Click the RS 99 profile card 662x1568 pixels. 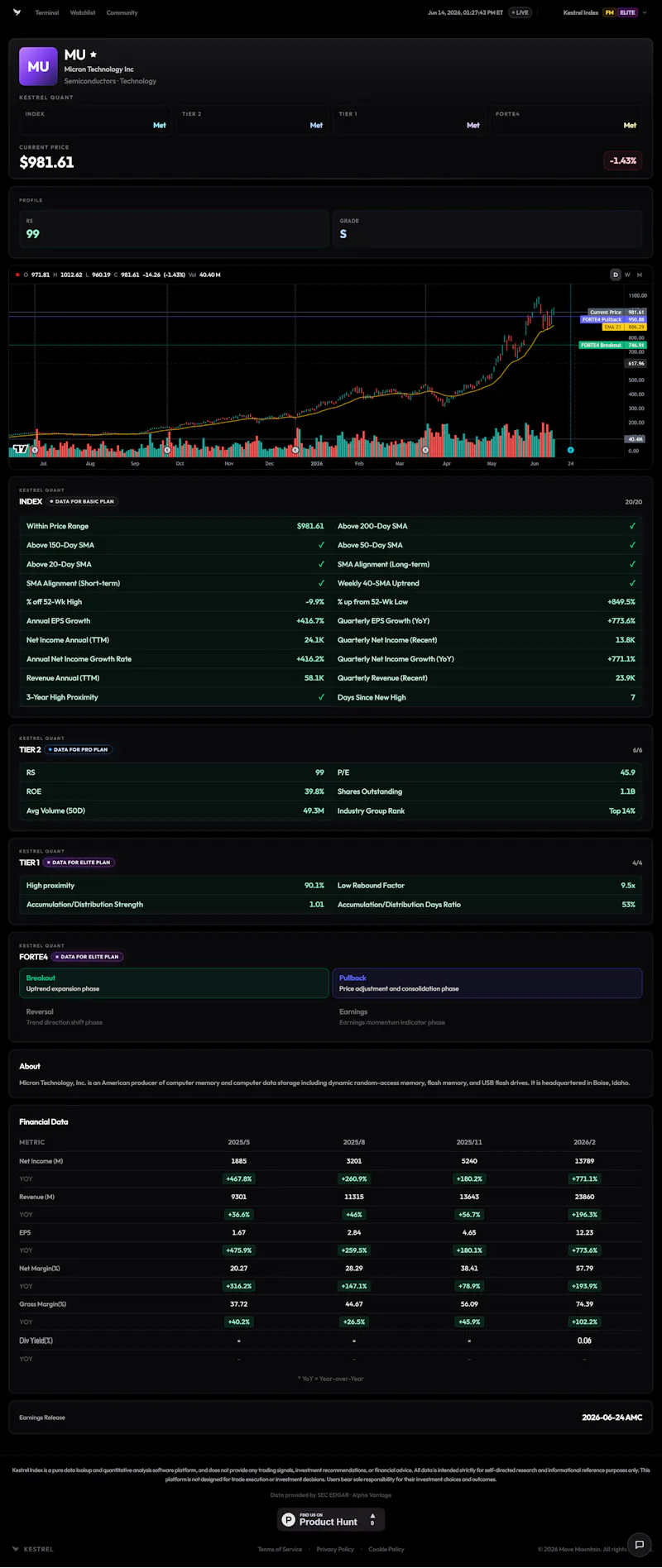(174, 229)
